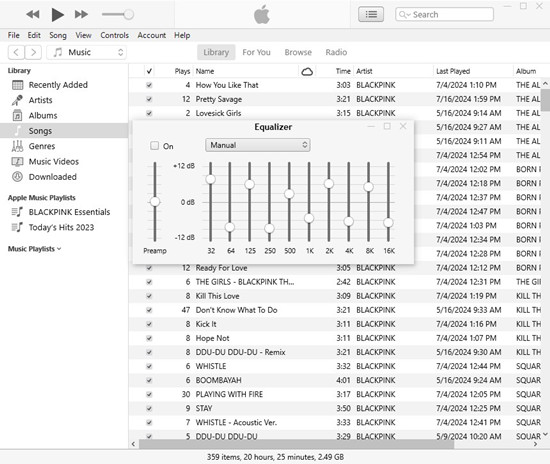550x464 pixels.
Task: Click the 500 Hz band slider knob
Action: point(289,194)
